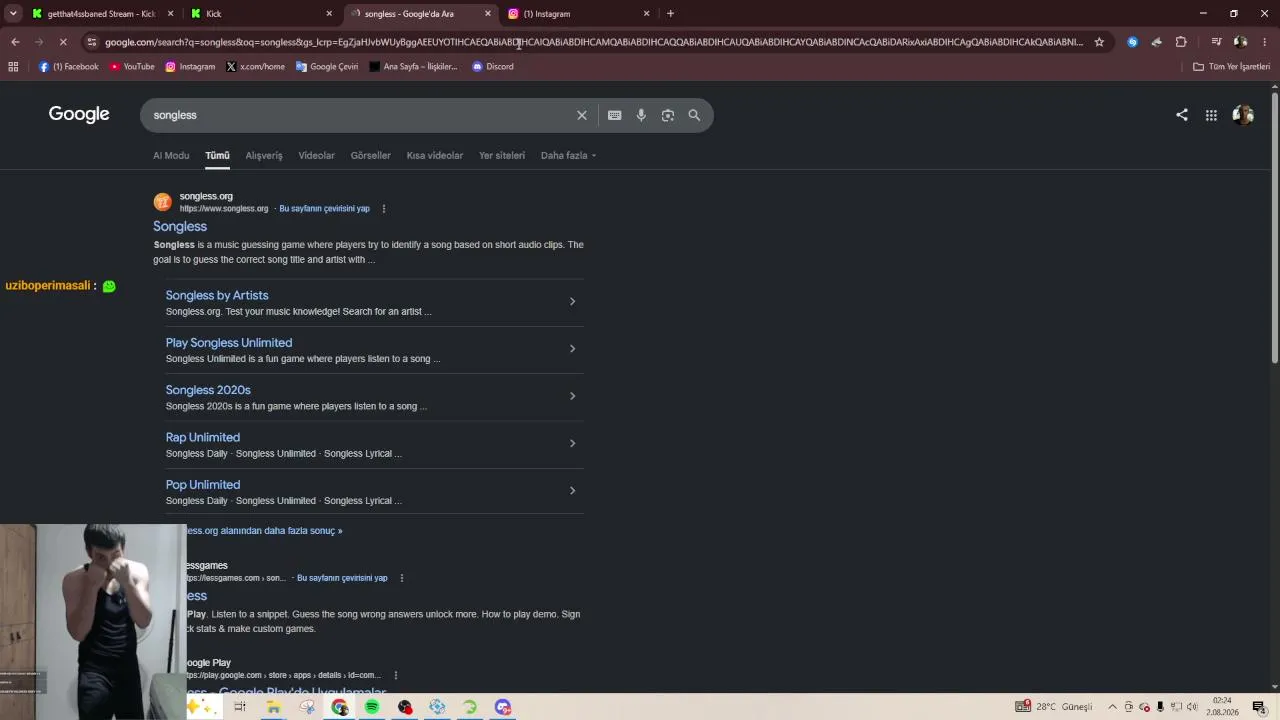Viewport: 1280px width, 720px height.
Task: Click the browser address bar URL
Action: (594, 42)
